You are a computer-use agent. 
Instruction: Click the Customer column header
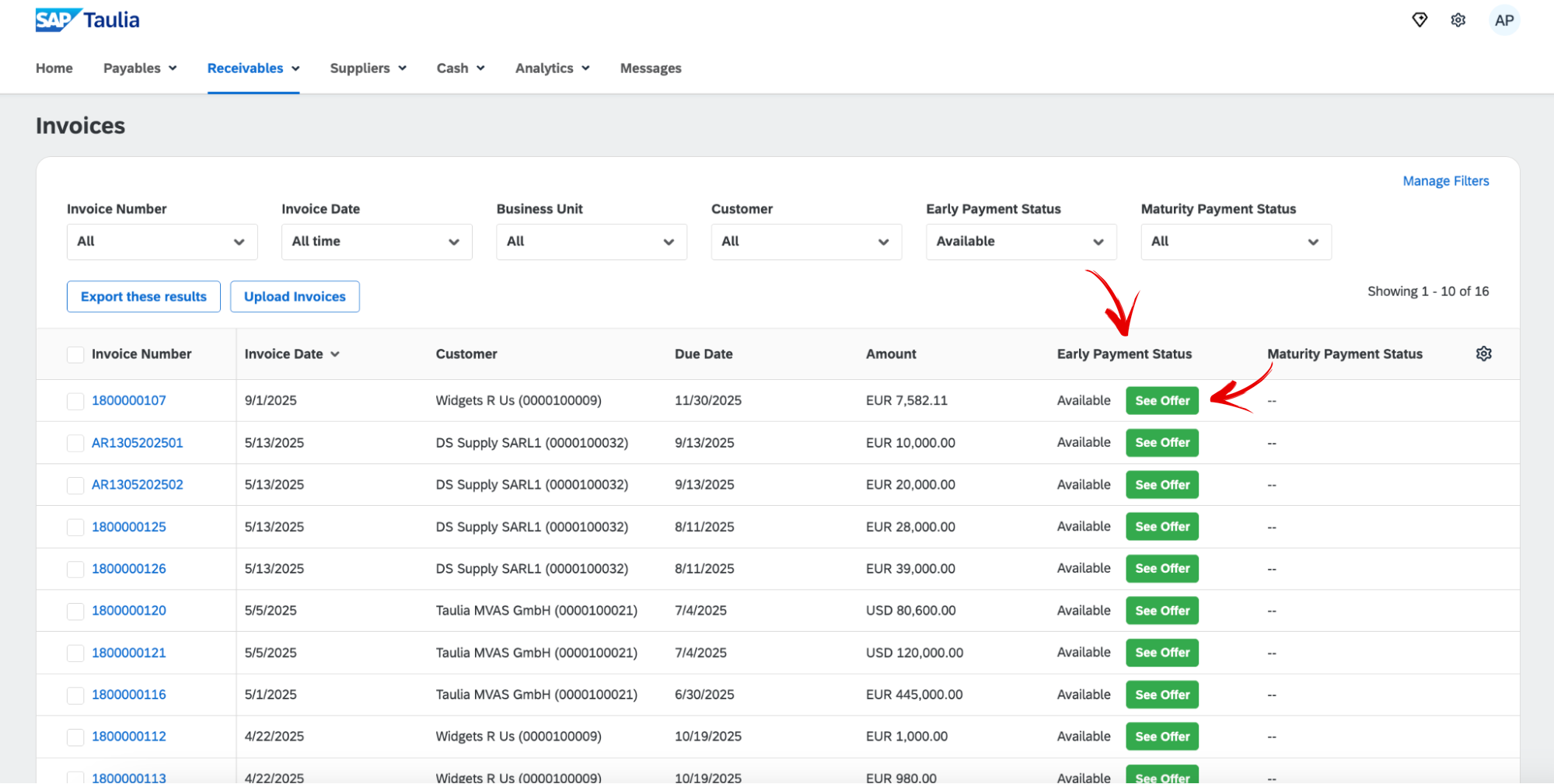point(466,354)
